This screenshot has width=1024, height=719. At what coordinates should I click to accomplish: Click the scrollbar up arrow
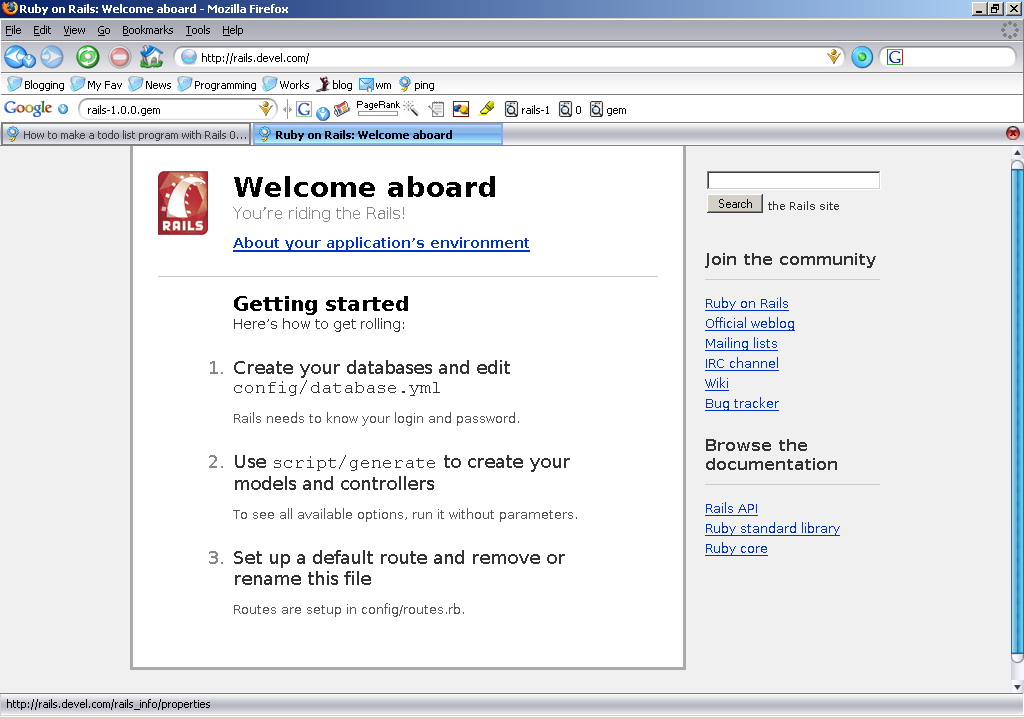tap(1017, 152)
